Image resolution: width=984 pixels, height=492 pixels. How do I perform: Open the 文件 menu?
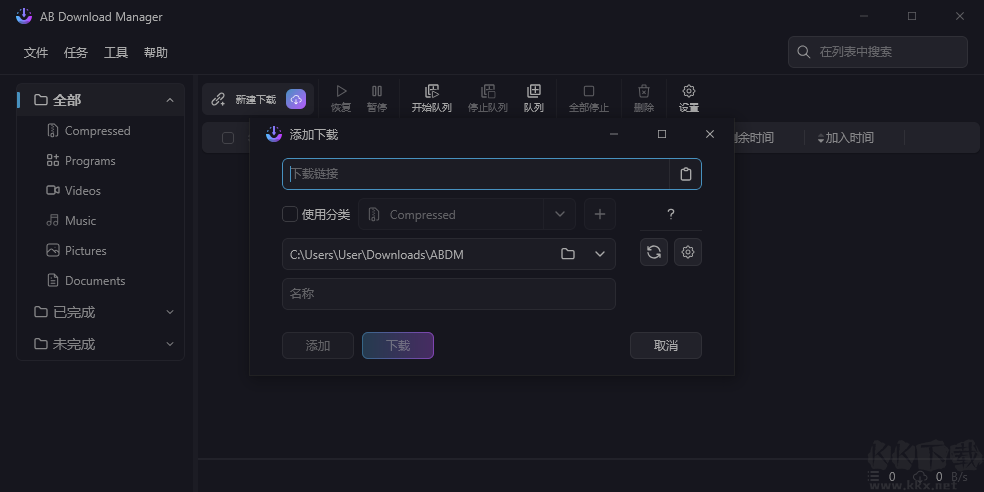(x=36, y=53)
